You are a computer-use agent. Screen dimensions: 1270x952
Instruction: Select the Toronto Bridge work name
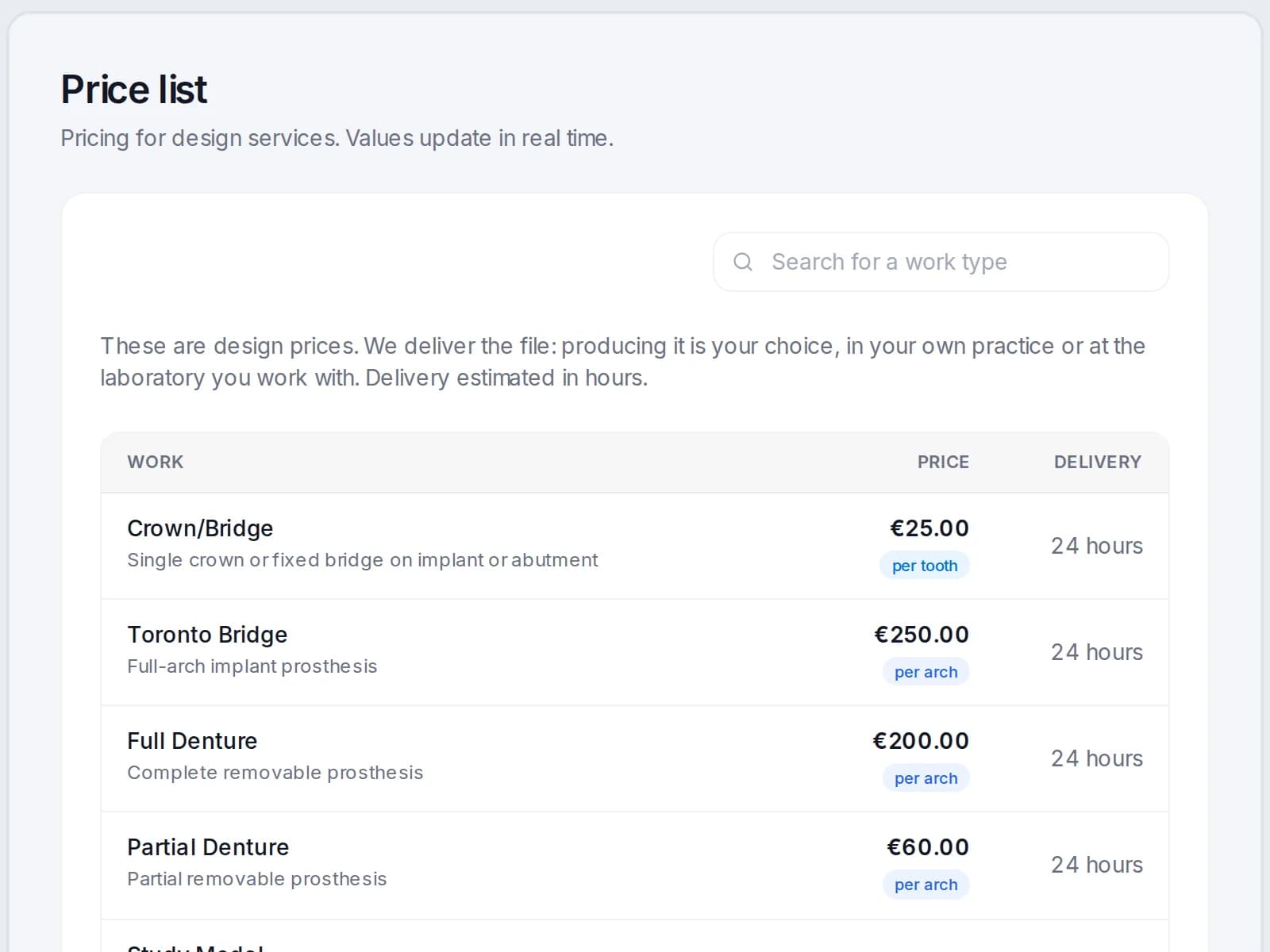pos(207,635)
